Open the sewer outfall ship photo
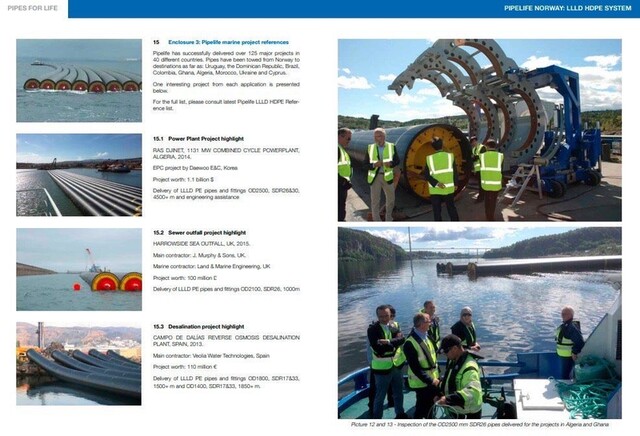 [79, 269]
